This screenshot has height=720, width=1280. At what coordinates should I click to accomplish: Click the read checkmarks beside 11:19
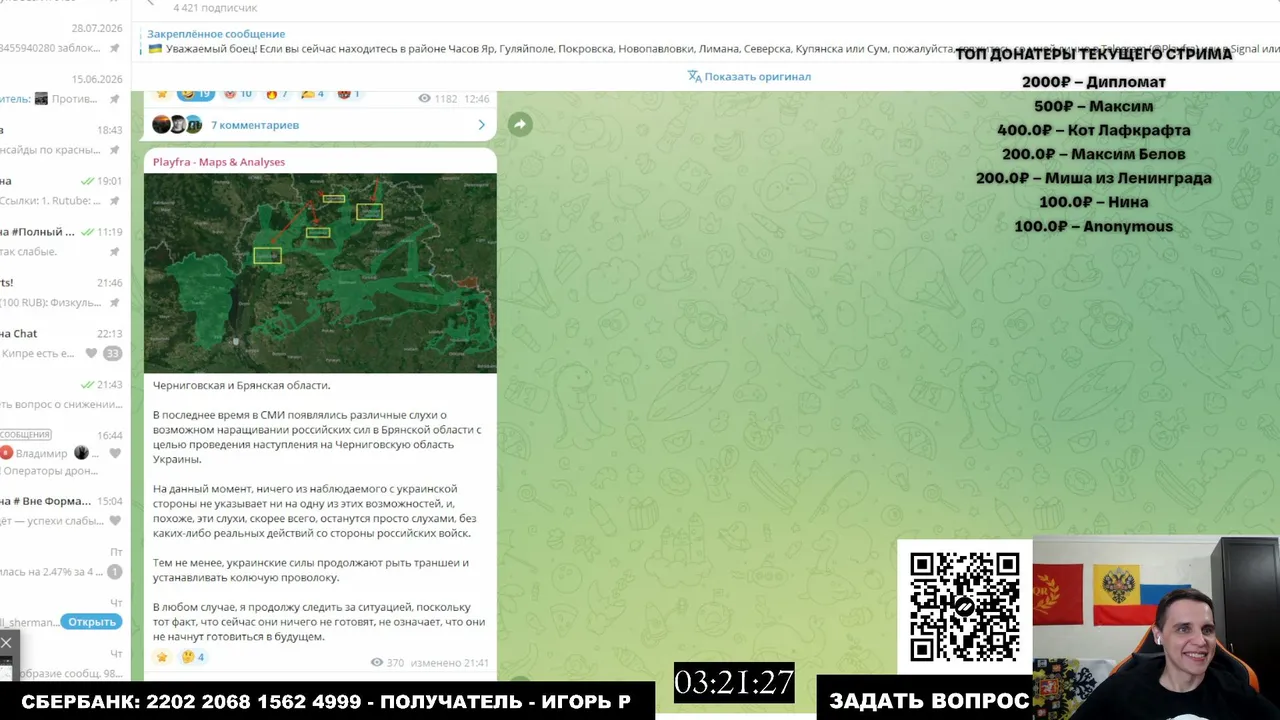pos(87,232)
